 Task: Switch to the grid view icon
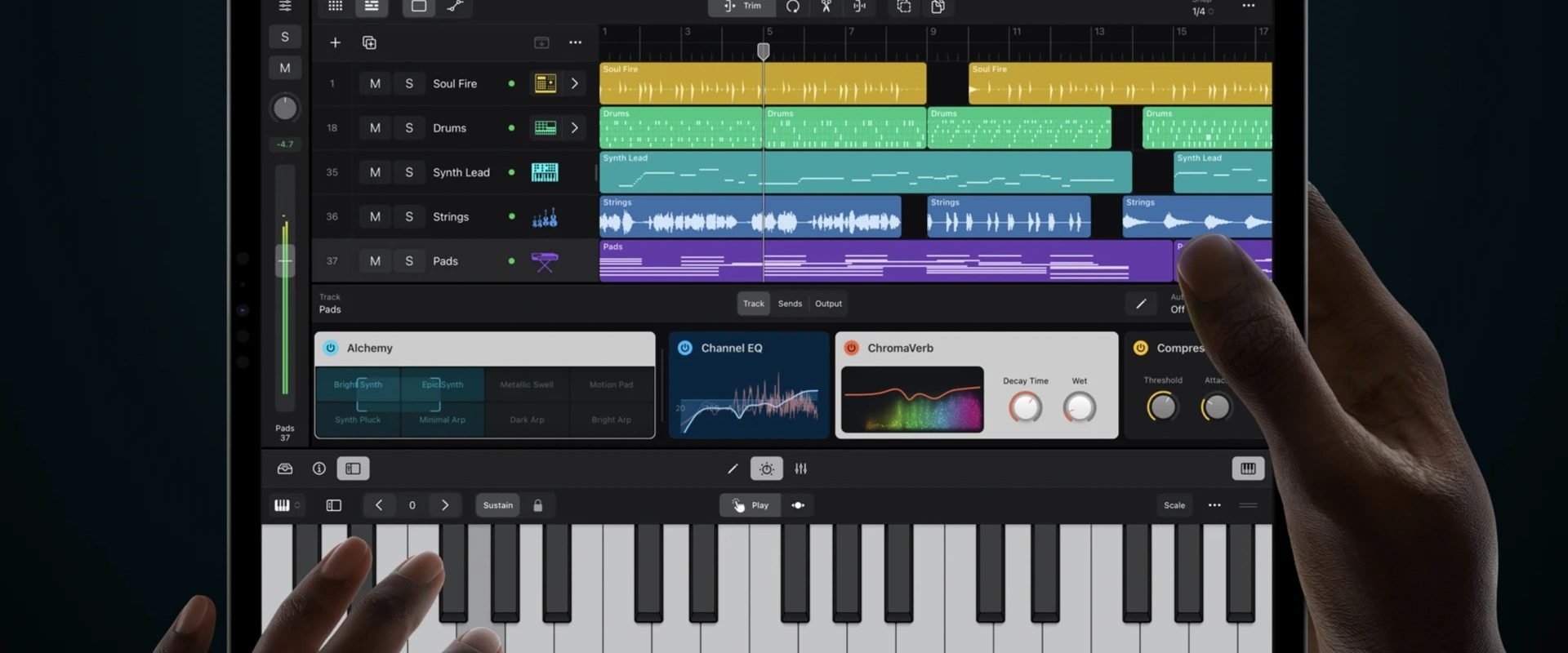pyautogui.click(x=335, y=7)
